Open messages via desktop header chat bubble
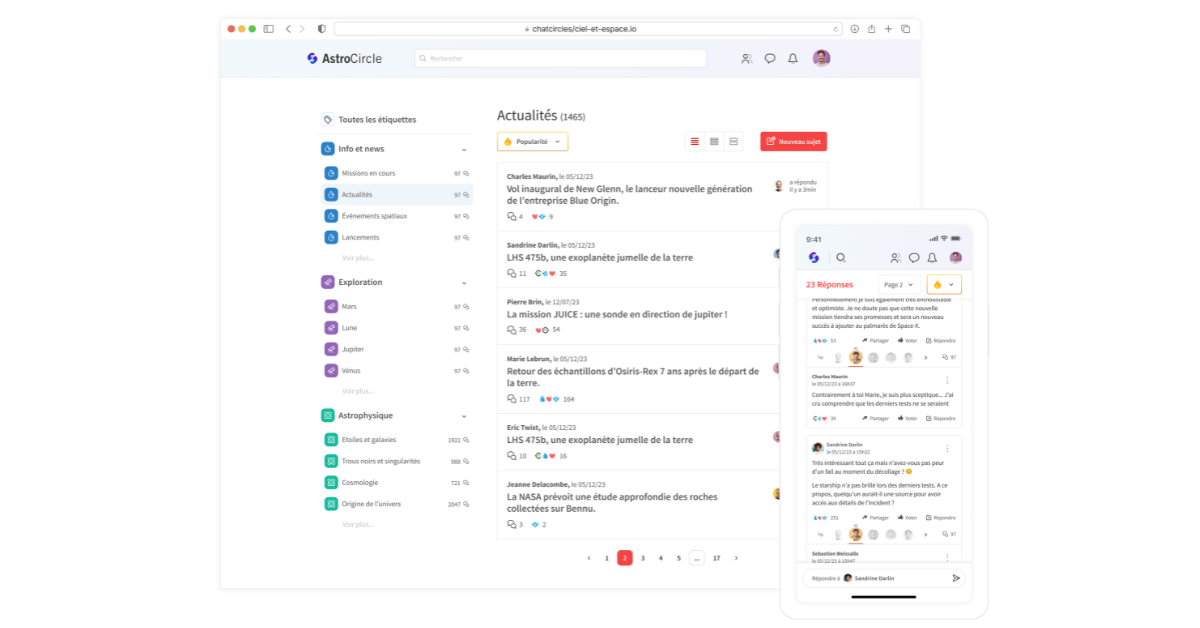The height and width of the screenshot is (628, 1200). click(770, 59)
